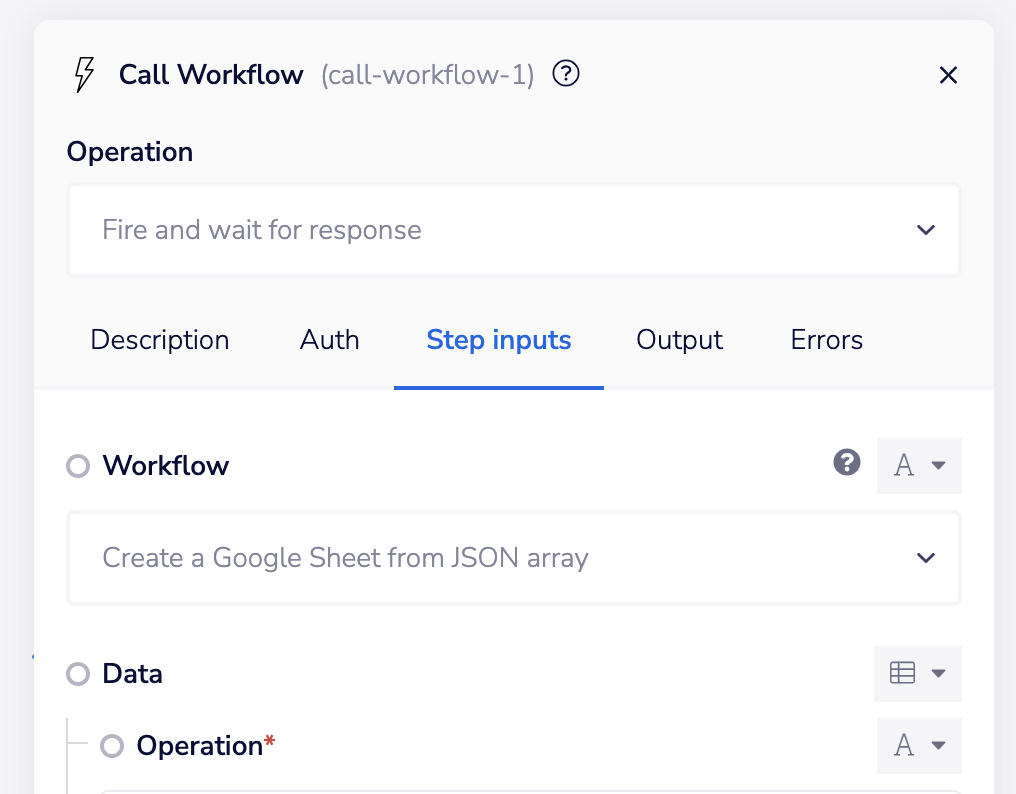The width and height of the screenshot is (1016, 794).
Task: Open the Workflow field type selector
Action: 919,466
